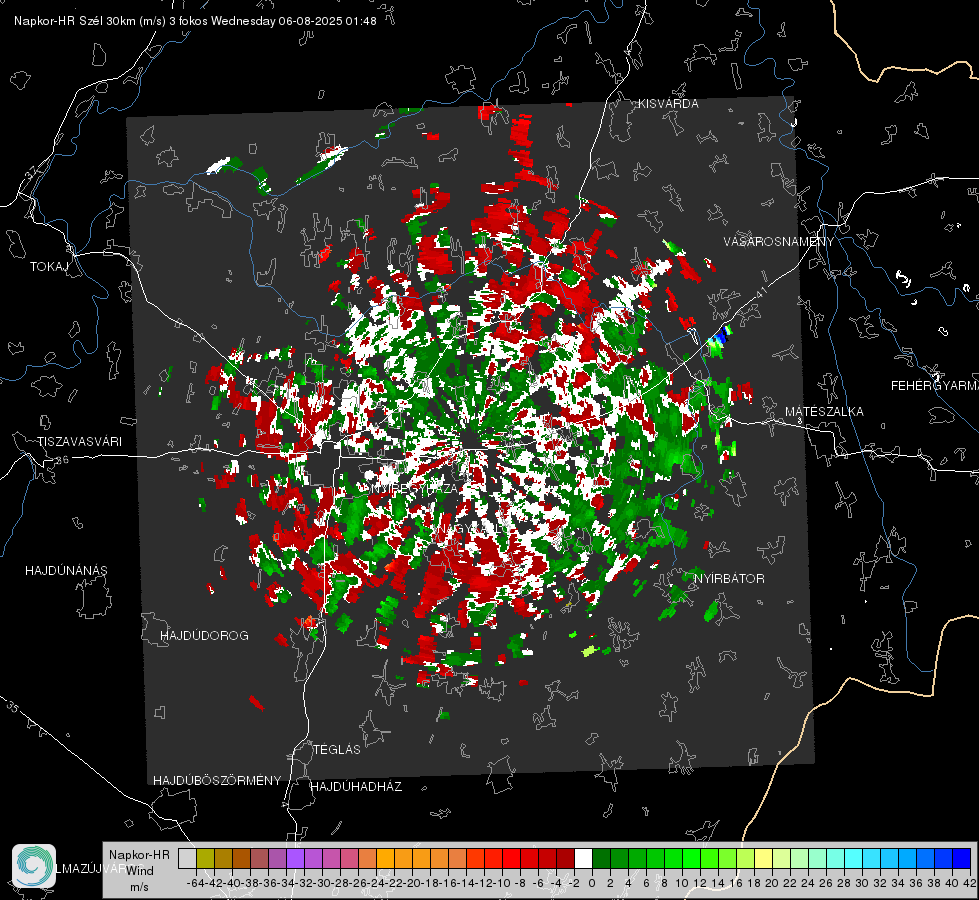This screenshot has height=900, width=979.
Task: Select the white zero-velocity legend swatch
Action: click(x=583, y=858)
